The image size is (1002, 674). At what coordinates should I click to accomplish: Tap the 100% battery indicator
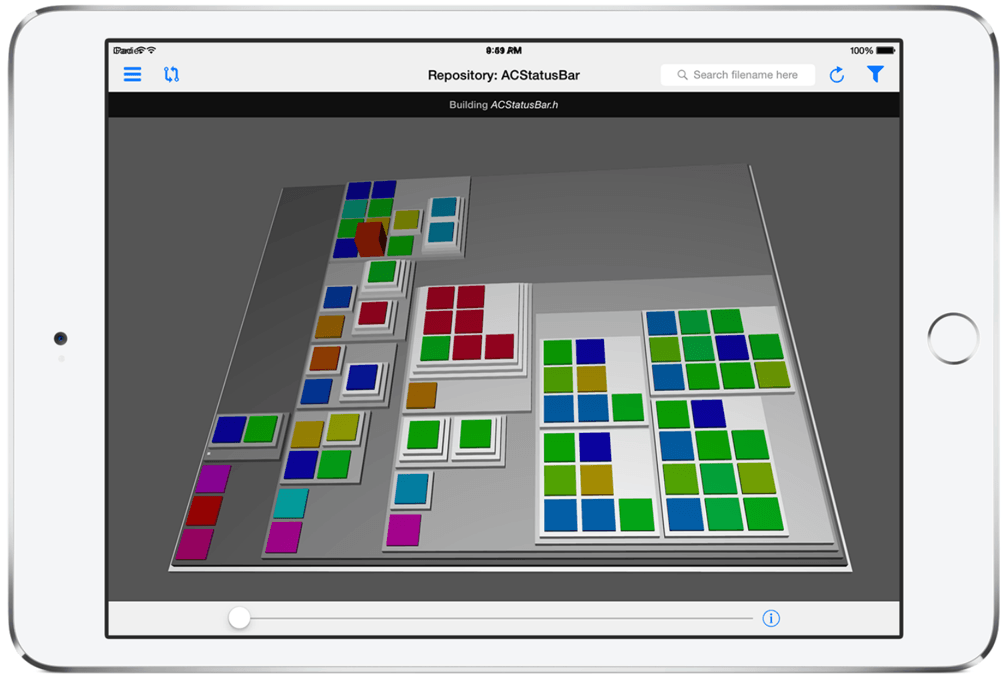(872, 50)
